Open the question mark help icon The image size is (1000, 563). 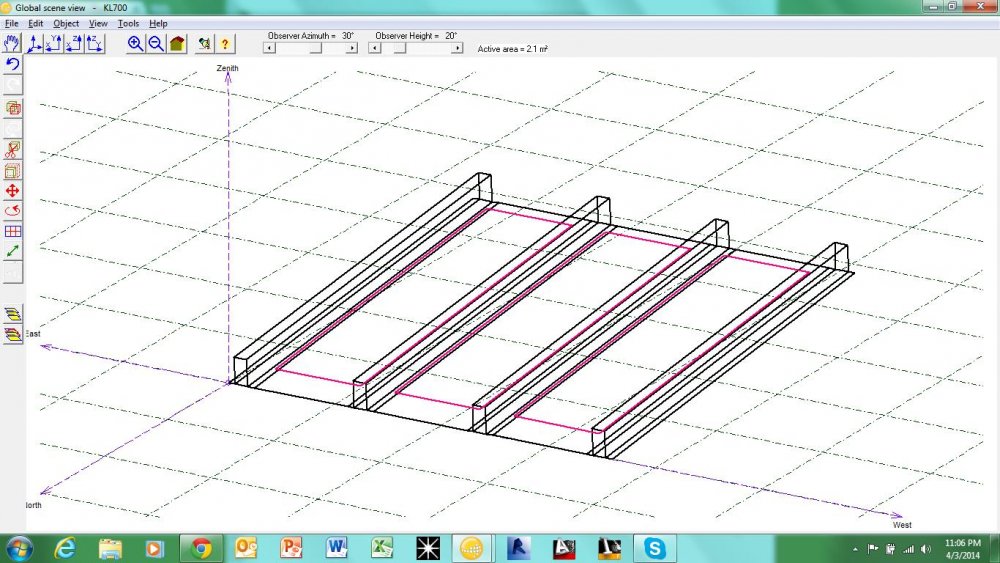225,43
